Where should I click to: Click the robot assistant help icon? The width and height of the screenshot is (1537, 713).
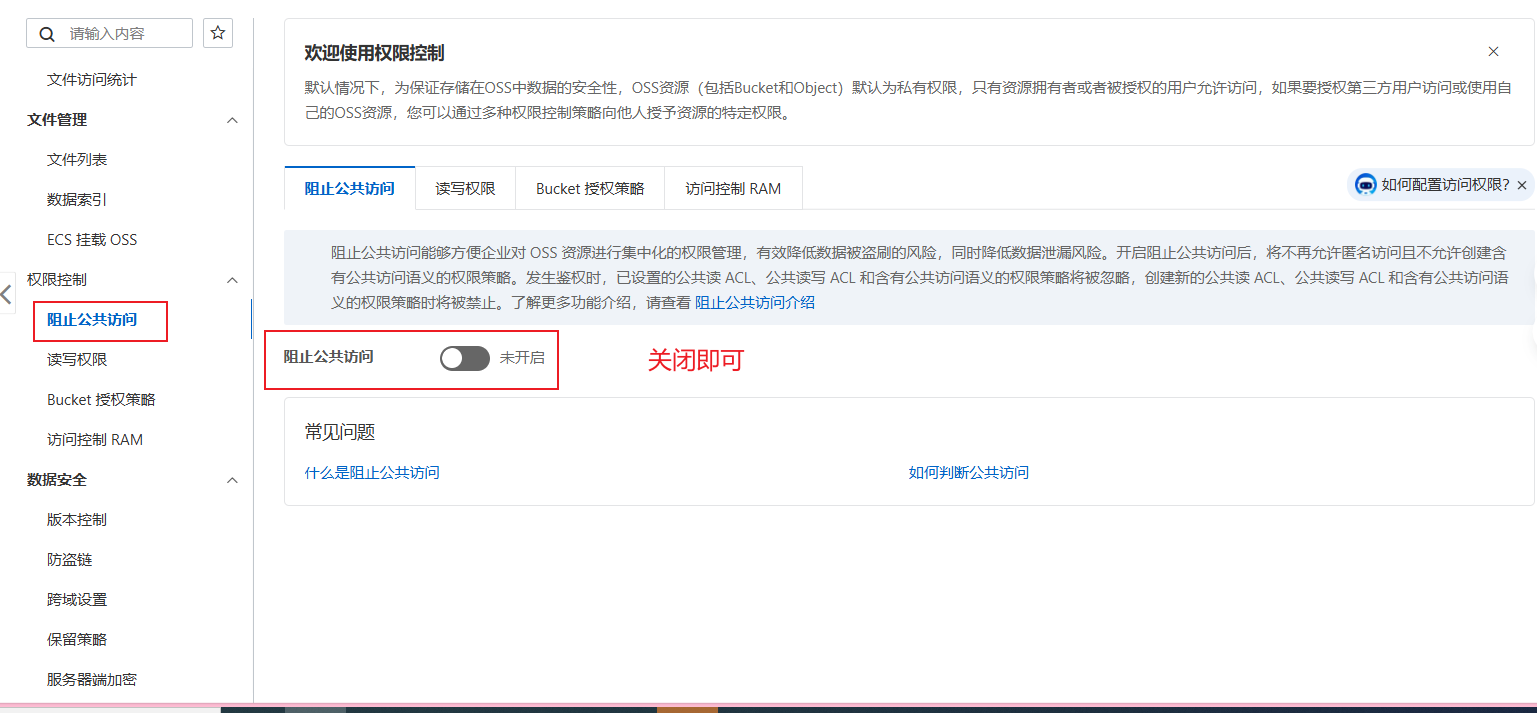[1365, 185]
